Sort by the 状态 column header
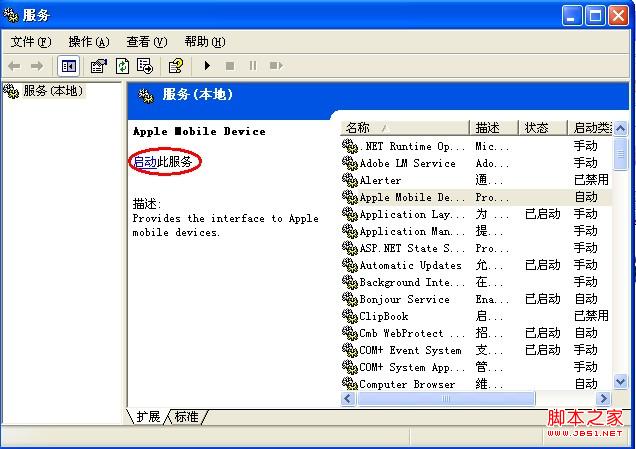Screen dimensions: 636x449 542,128
